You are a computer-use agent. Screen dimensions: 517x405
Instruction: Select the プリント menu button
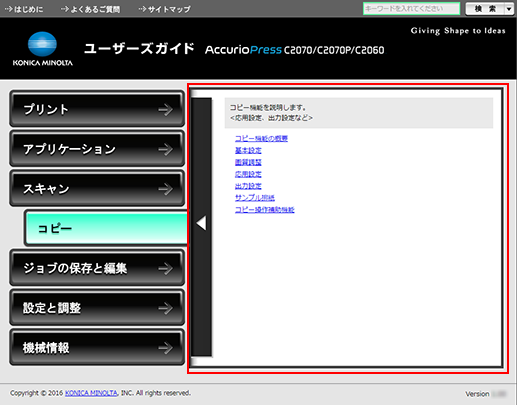pos(97,109)
